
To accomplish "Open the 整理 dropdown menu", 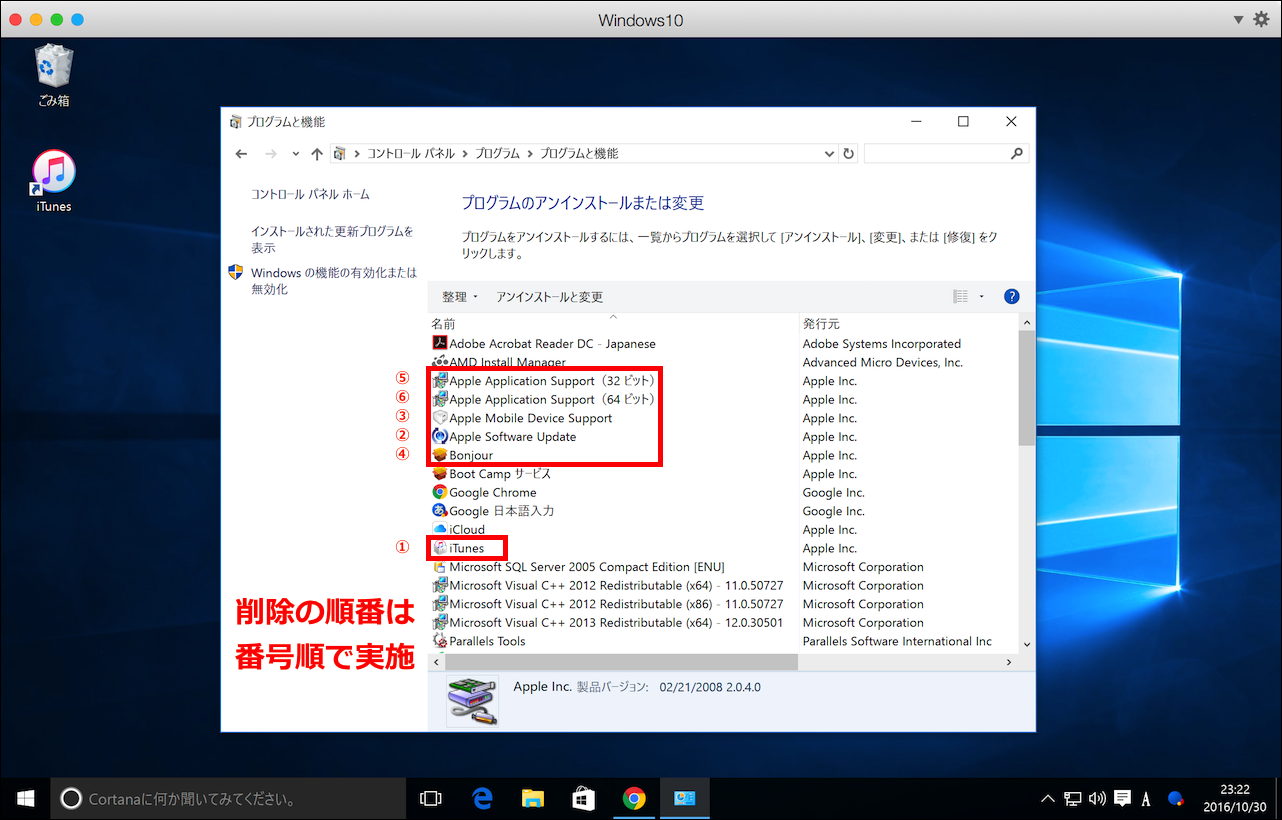I will pyautogui.click(x=460, y=297).
